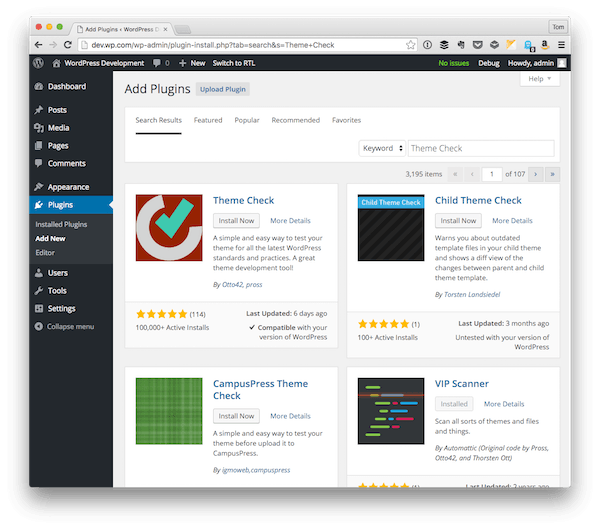Select the Plugins sidebar menu item

coord(71,205)
